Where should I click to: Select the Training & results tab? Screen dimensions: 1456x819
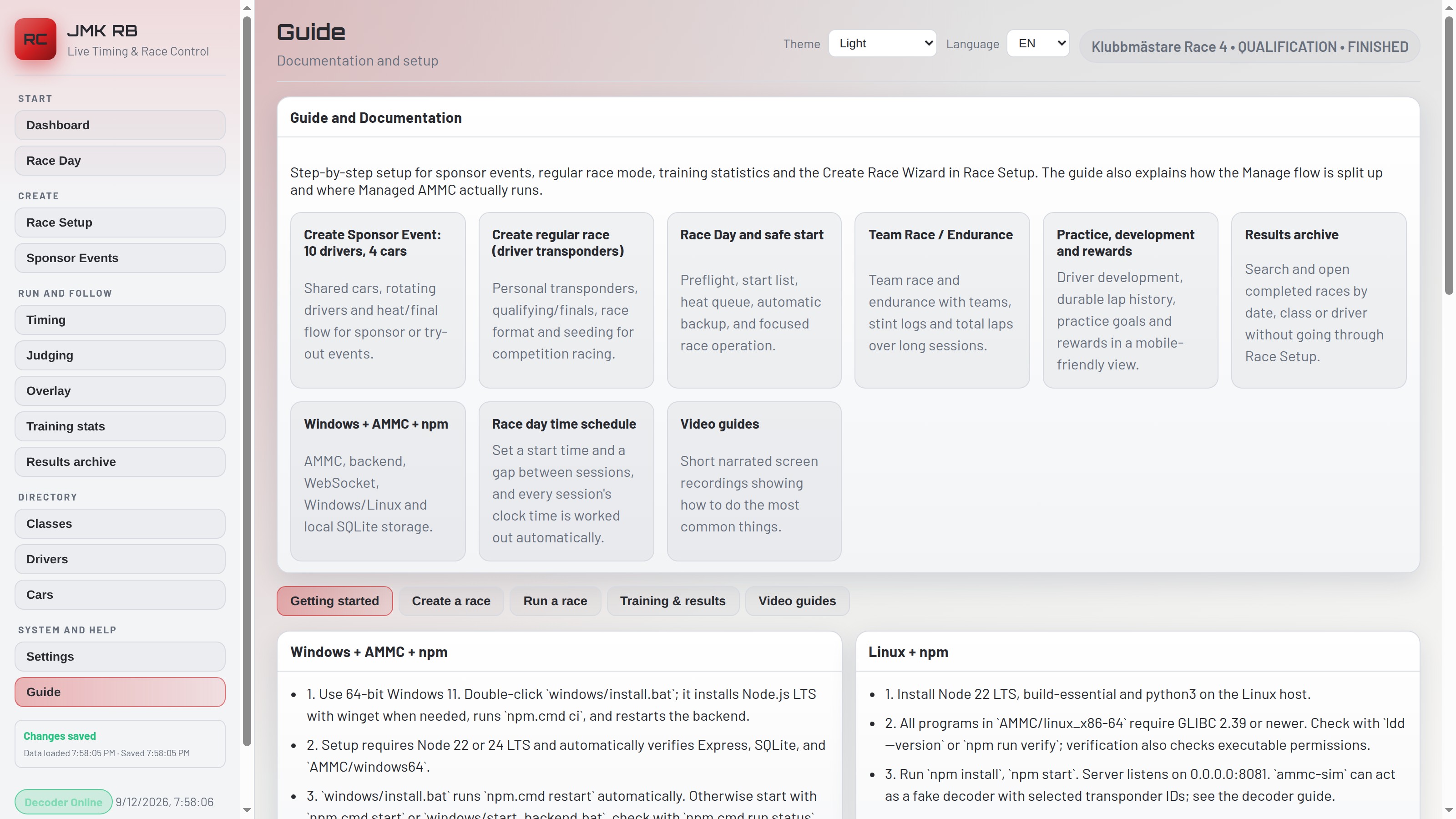(x=672, y=601)
